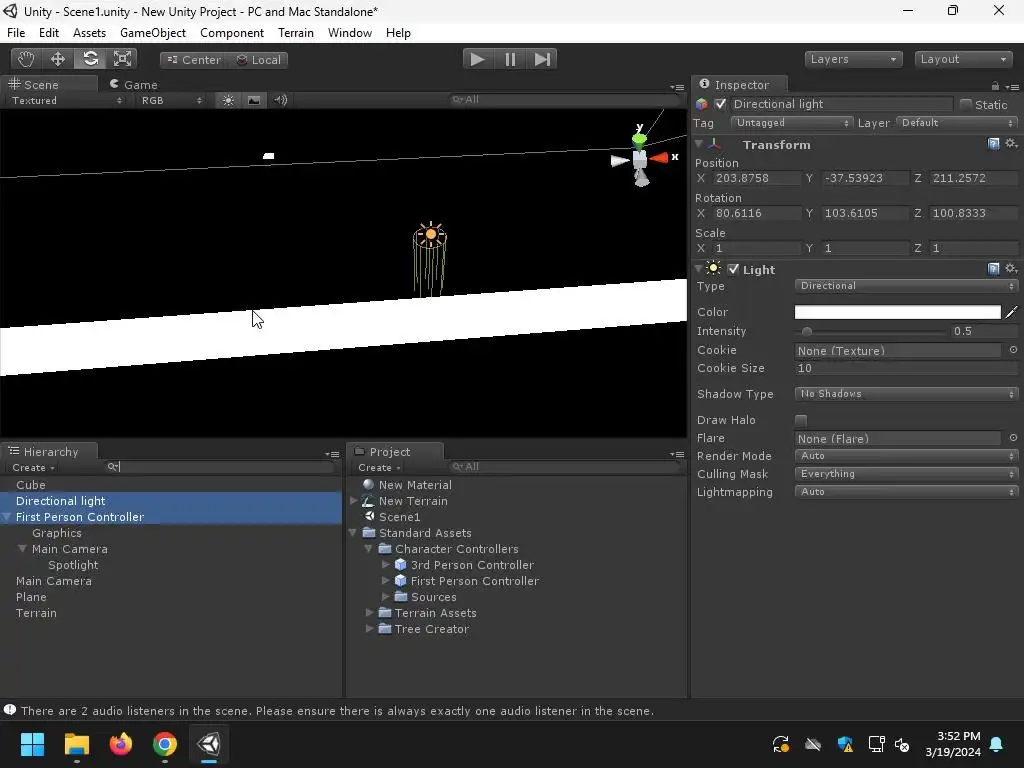Toggle Directional light active checkbox
The image size is (1024, 768).
click(x=720, y=104)
